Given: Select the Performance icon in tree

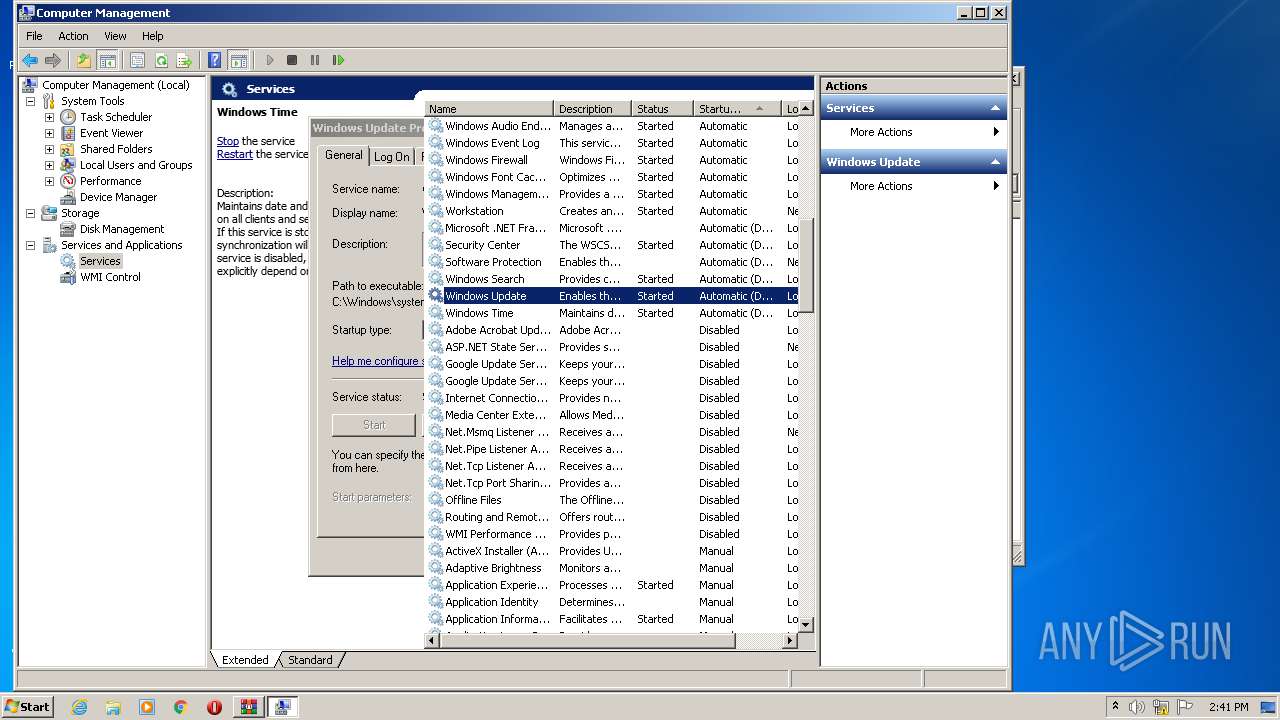Looking at the screenshot, I should point(68,181).
